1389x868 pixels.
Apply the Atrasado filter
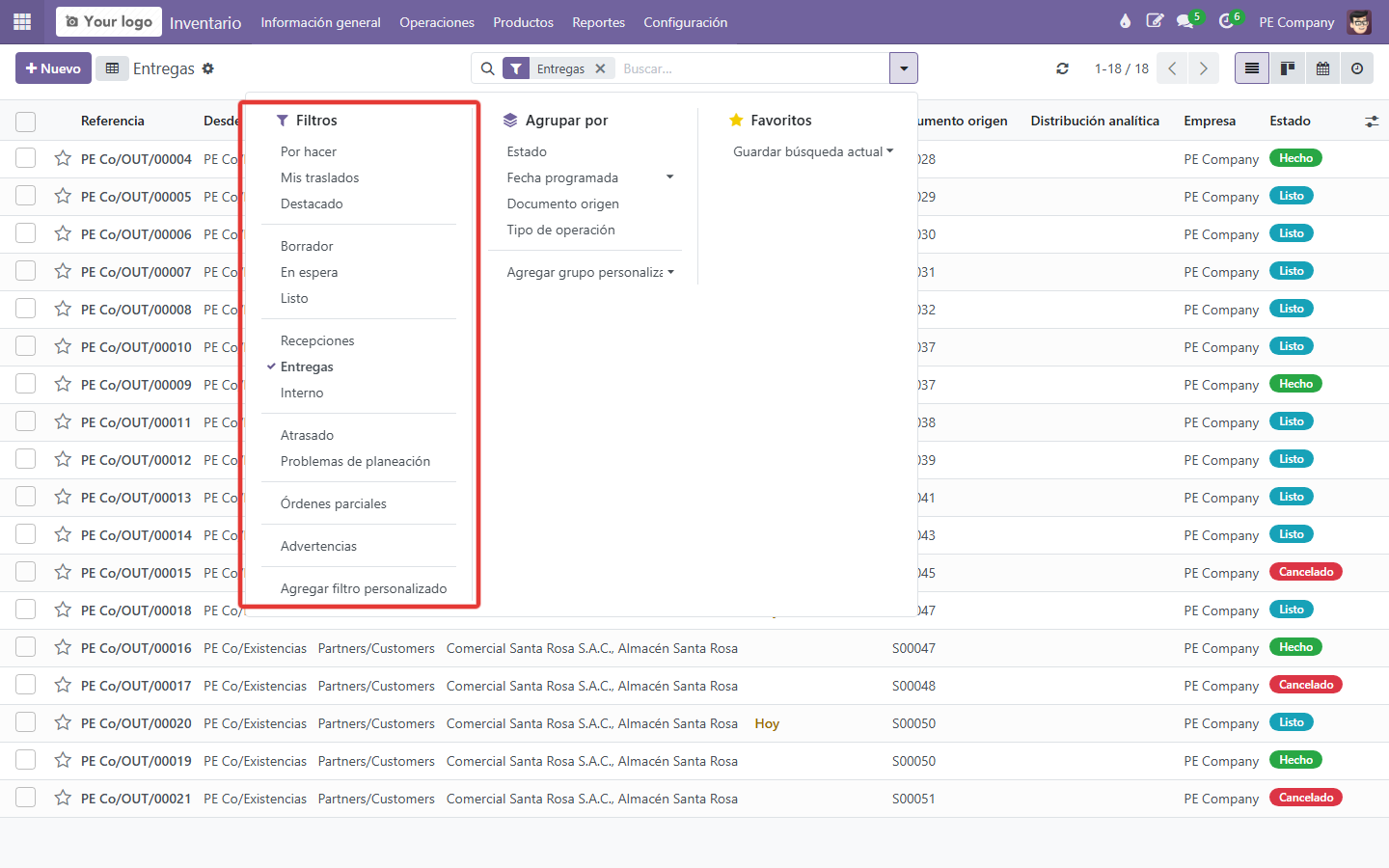[x=307, y=435]
